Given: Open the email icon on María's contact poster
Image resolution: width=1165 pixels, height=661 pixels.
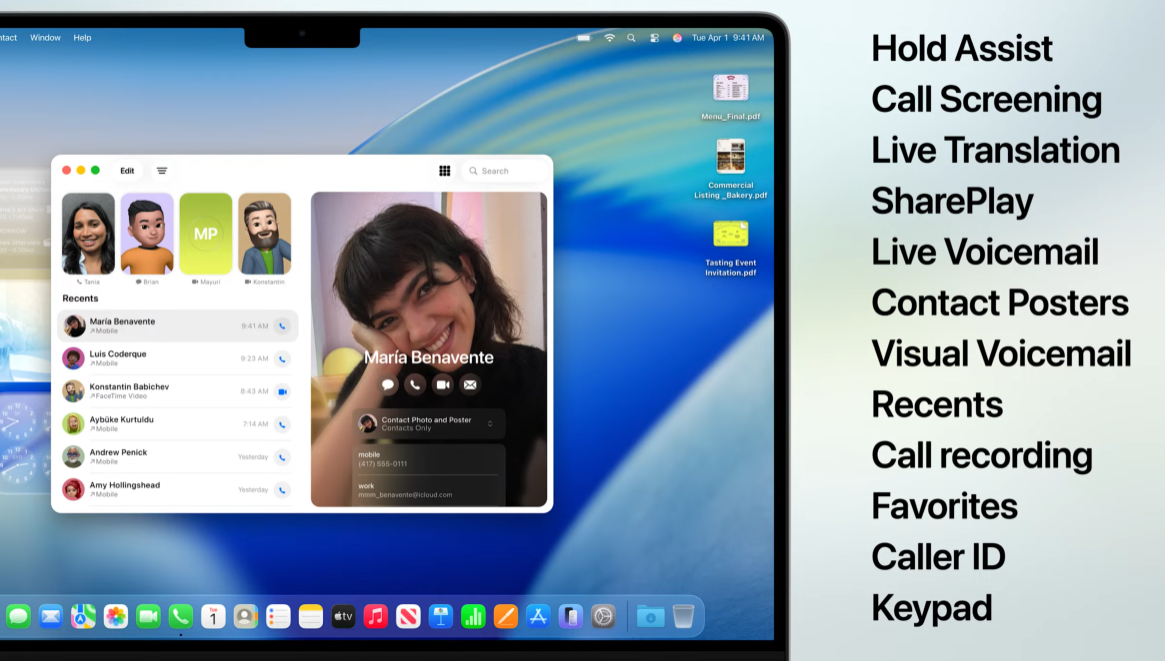Looking at the screenshot, I should (x=469, y=385).
